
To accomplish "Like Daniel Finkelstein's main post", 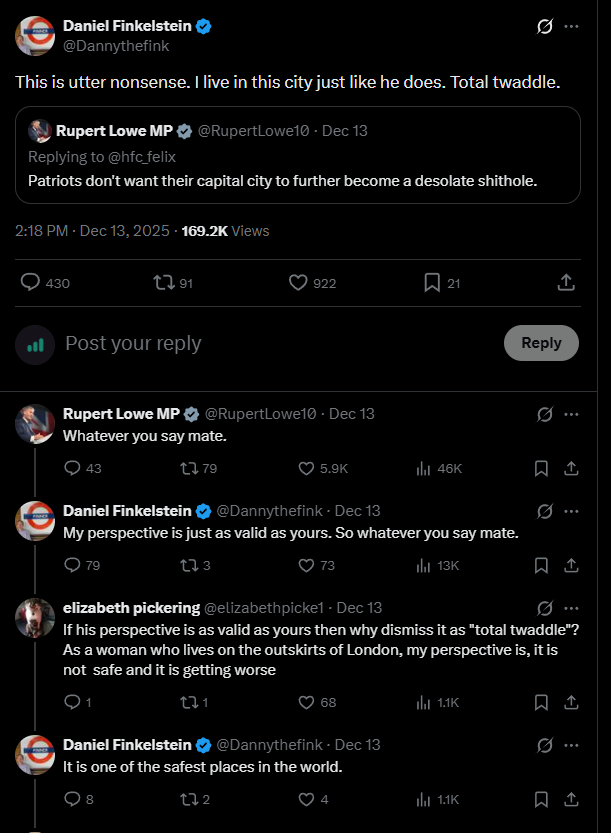I will pos(298,283).
